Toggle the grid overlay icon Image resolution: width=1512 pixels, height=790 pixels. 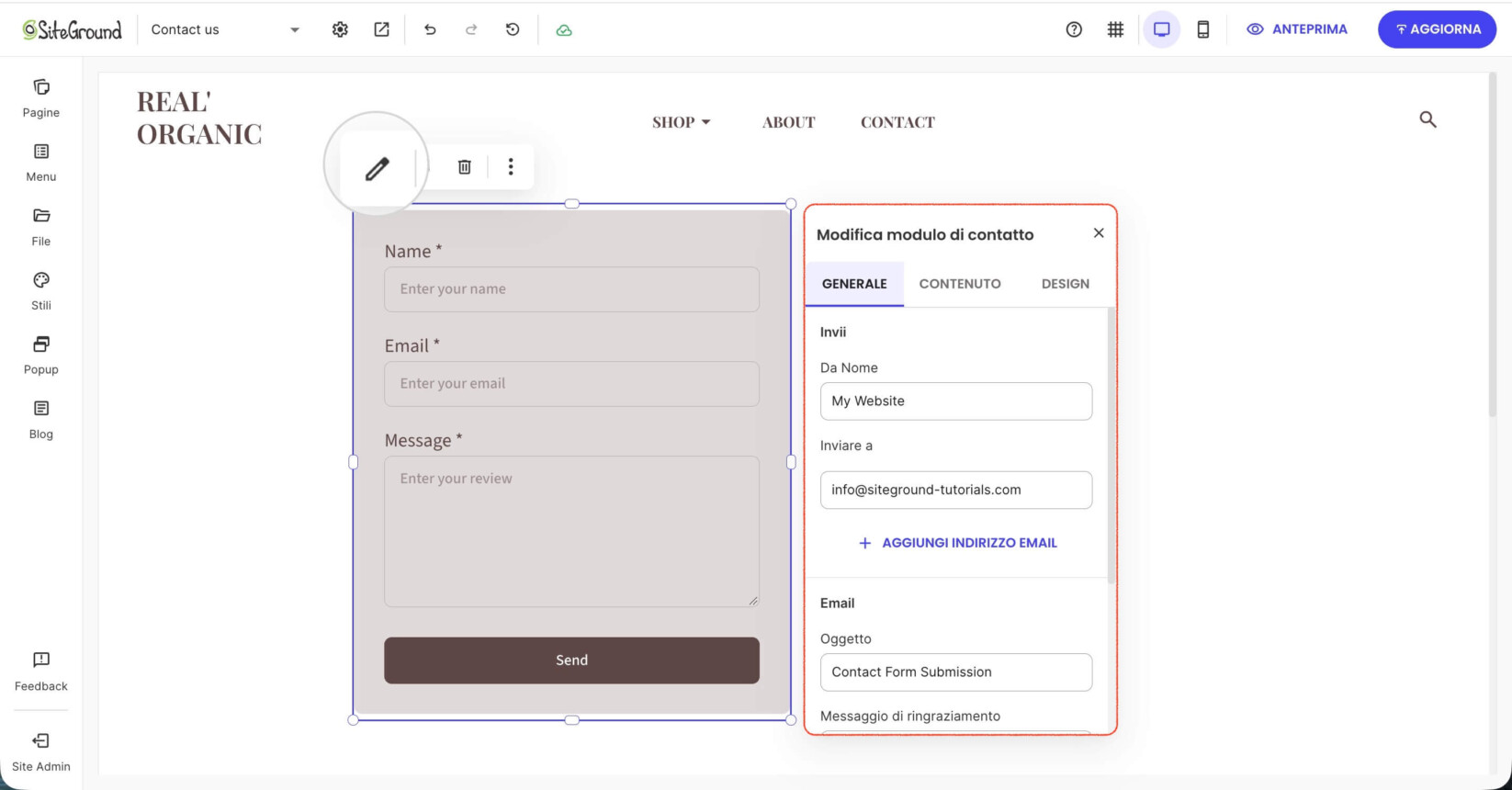click(x=1115, y=29)
